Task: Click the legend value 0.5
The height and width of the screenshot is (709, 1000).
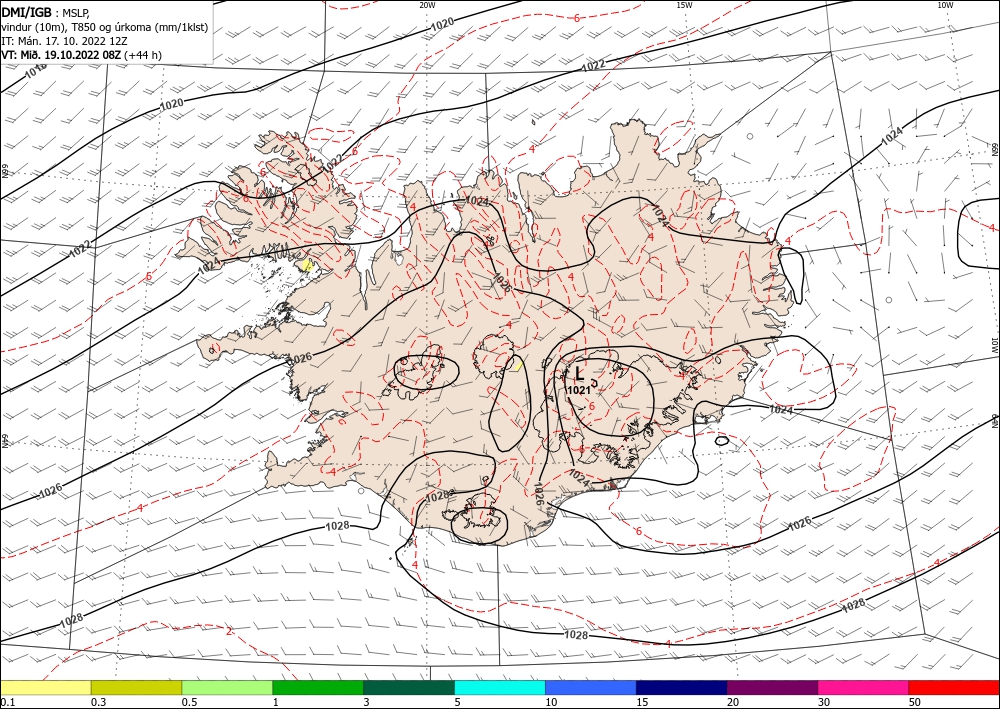Action: pos(189,702)
